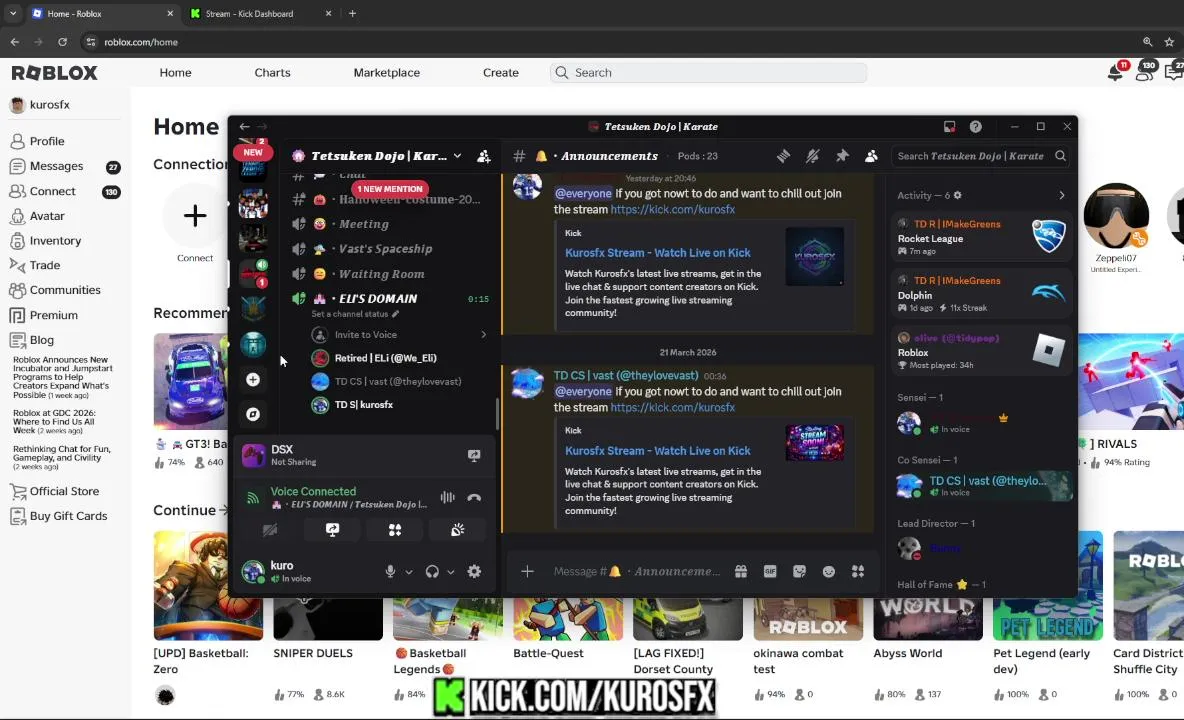Click plus attachment button in message box
The width and height of the screenshot is (1184, 720).
tap(527, 571)
